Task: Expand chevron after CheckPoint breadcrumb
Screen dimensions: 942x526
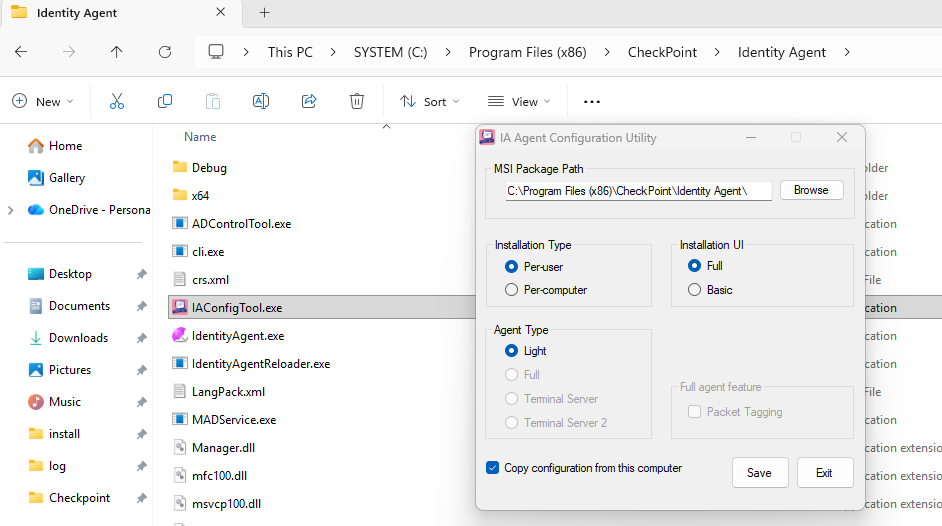Action: tap(717, 52)
